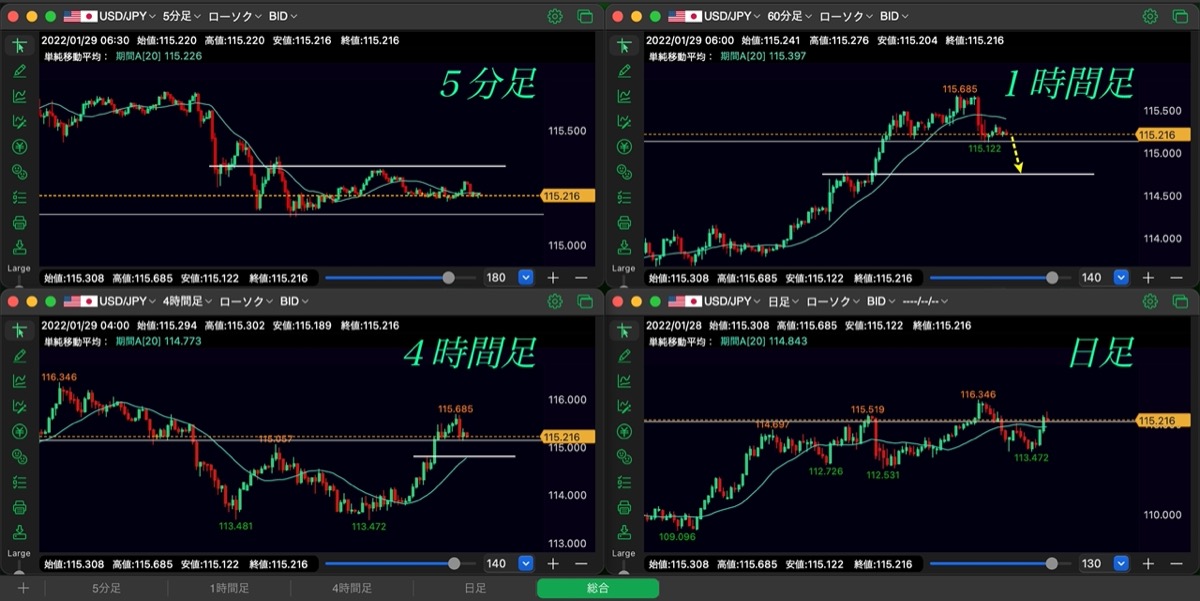Select the cursor tool in the 5分足 chart

(20, 45)
